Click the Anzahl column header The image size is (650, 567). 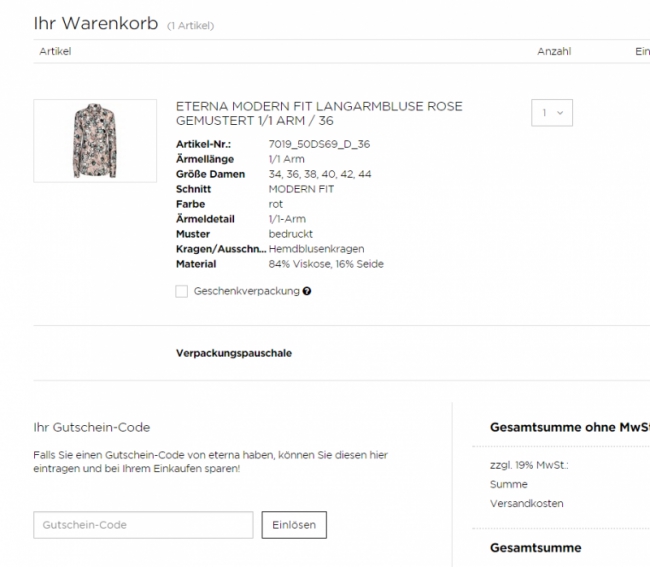[554, 51]
